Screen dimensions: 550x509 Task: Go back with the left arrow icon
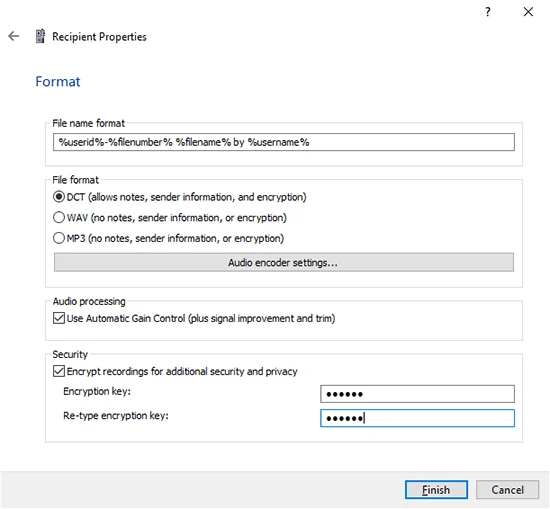(13, 36)
